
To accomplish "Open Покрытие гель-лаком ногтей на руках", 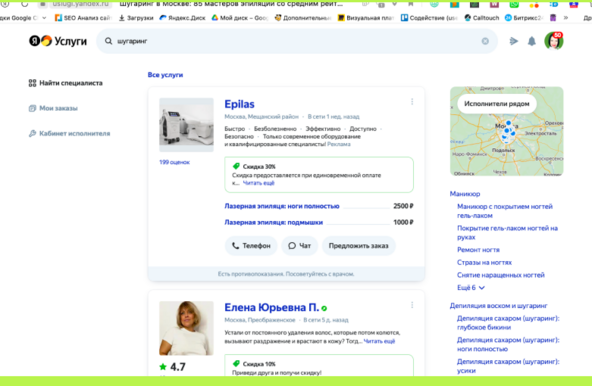I will click(x=507, y=233).
